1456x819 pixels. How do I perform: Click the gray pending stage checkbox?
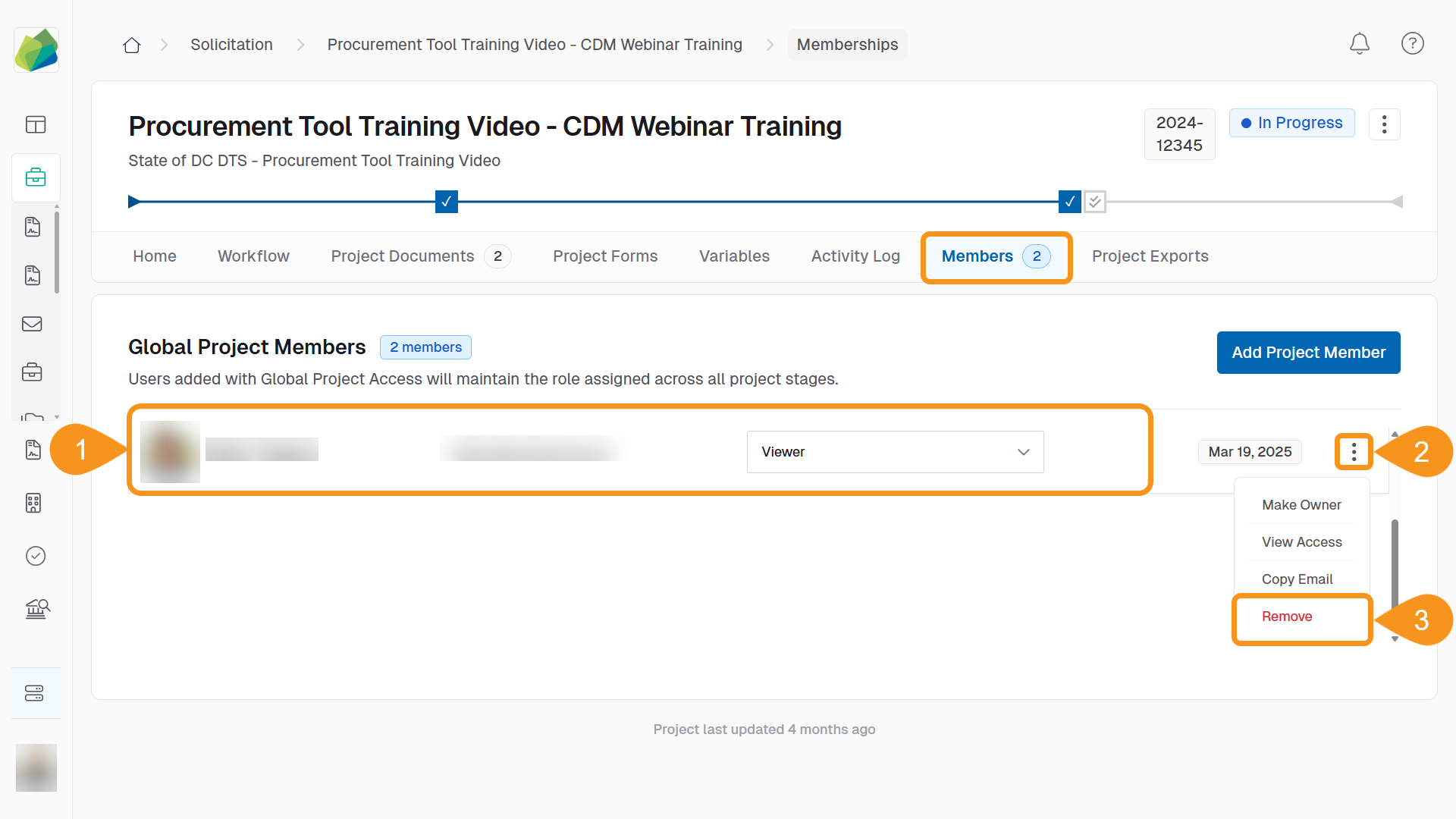pyautogui.click(x=1094, y=202)
